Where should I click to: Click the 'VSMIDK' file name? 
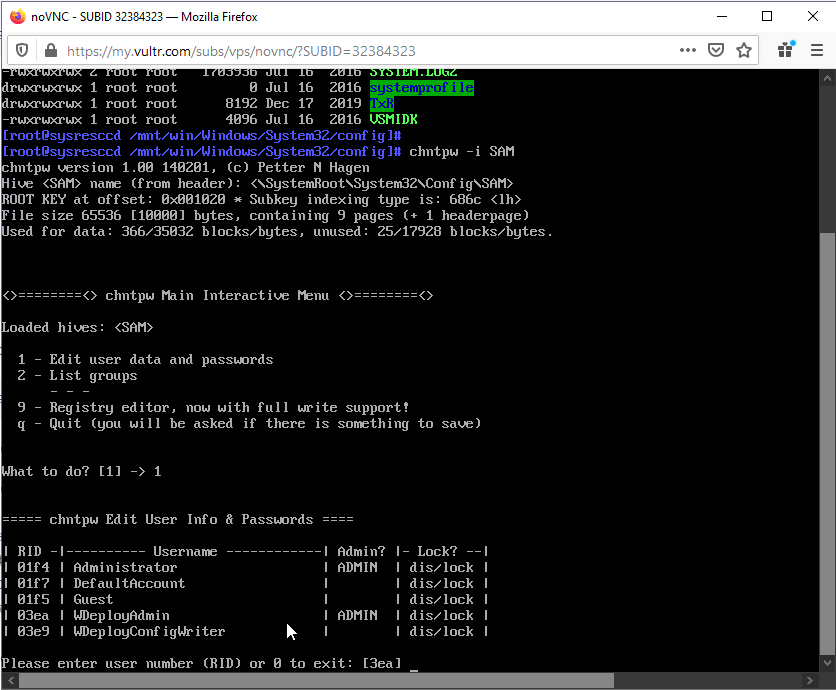click(x=393, y=119)
